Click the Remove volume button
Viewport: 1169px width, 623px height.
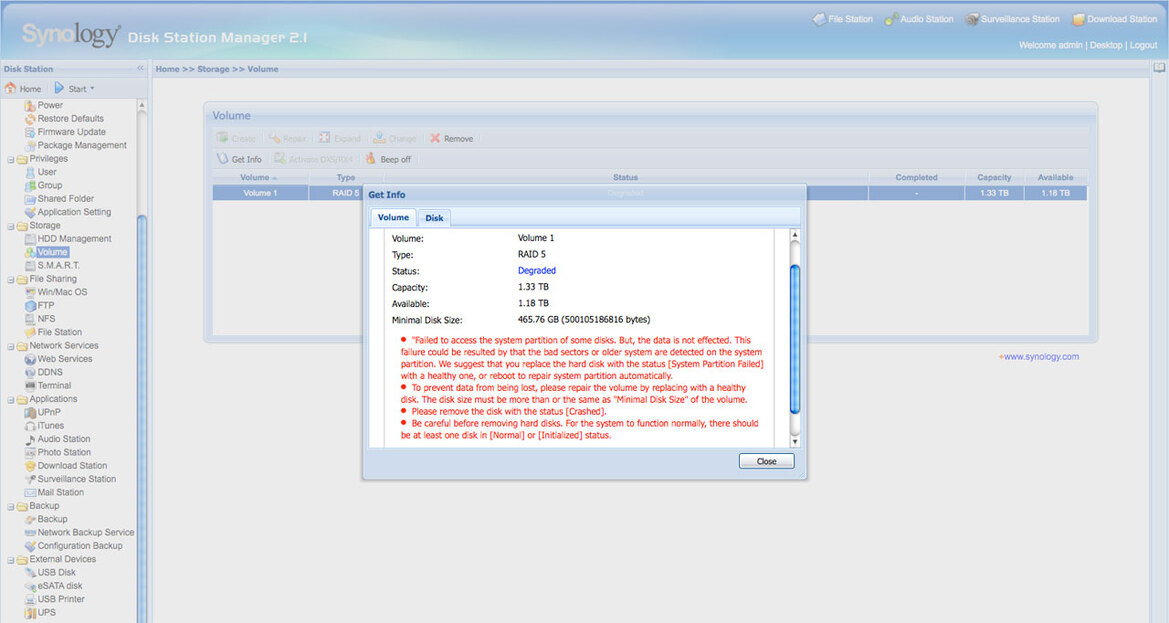452,139
